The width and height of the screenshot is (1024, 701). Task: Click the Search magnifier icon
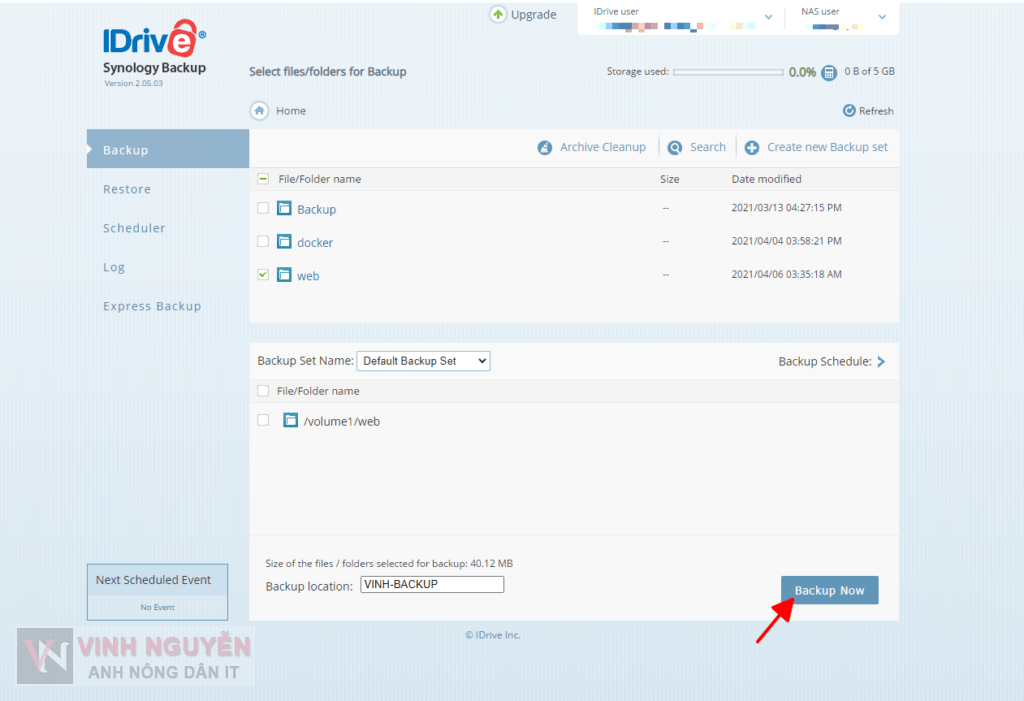coord(676,147)
